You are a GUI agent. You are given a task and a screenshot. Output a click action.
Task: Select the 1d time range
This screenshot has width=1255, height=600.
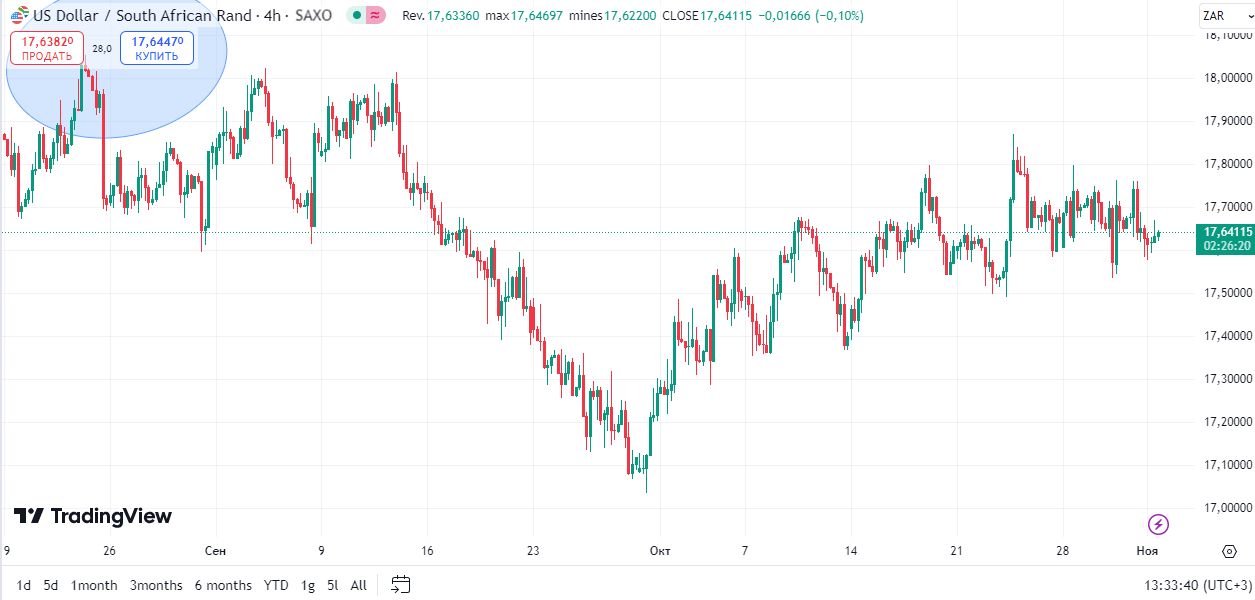point(23,585)
